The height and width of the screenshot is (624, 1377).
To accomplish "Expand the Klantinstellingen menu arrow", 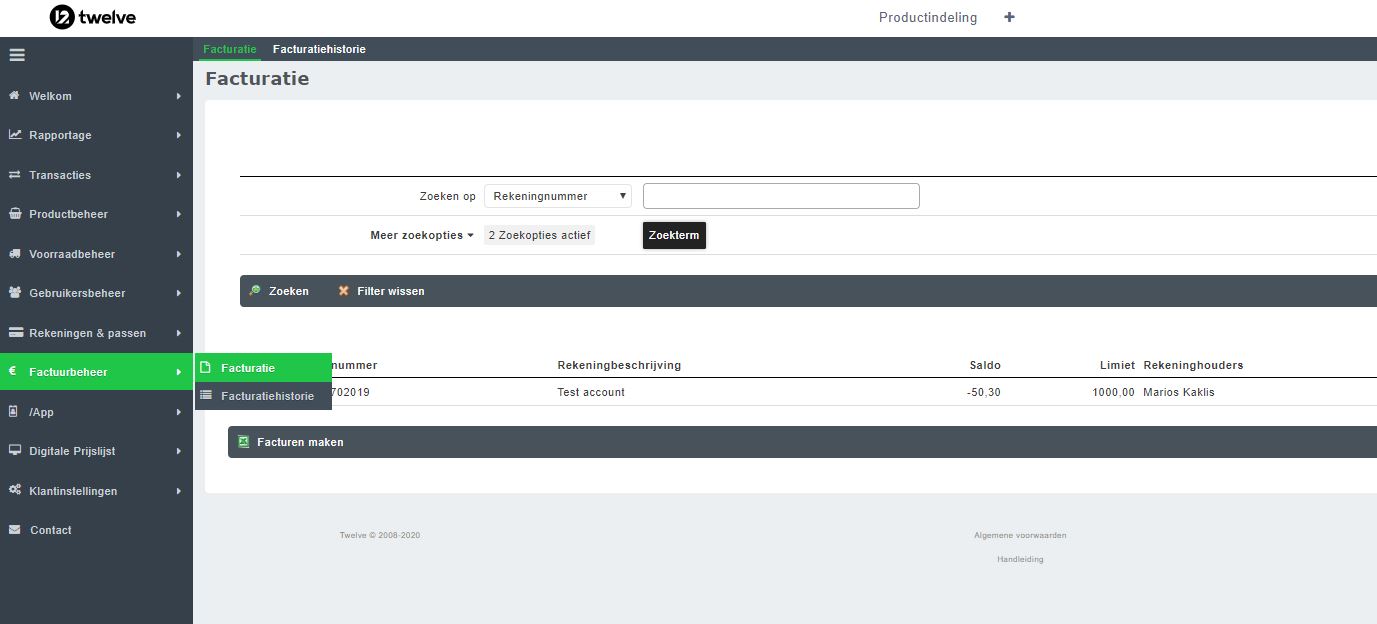I will pyautogui.click(x=179, y=491).
